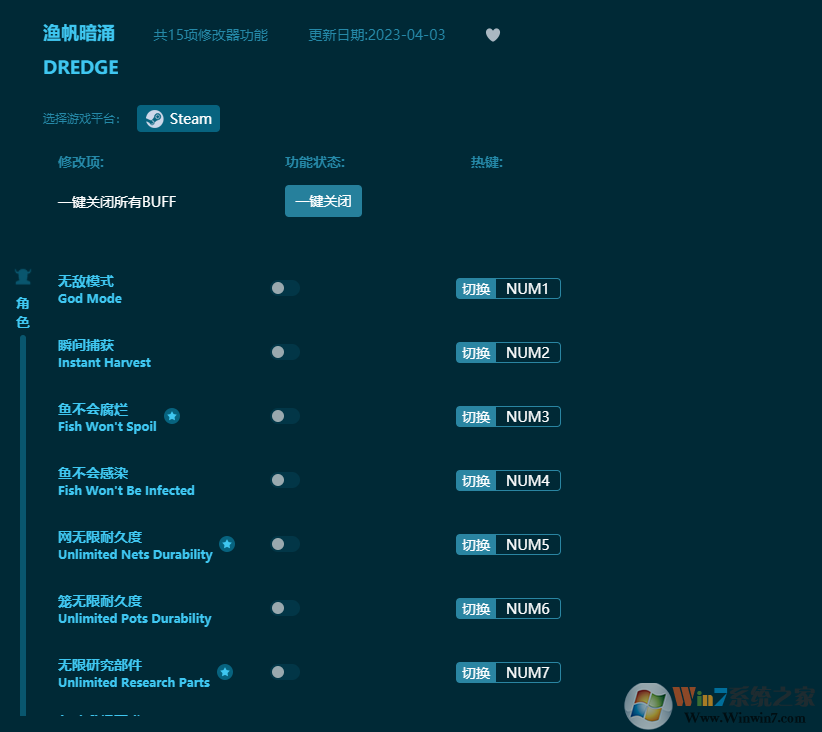Toggle Unlimited Pots Durability on

pos(285,608)
